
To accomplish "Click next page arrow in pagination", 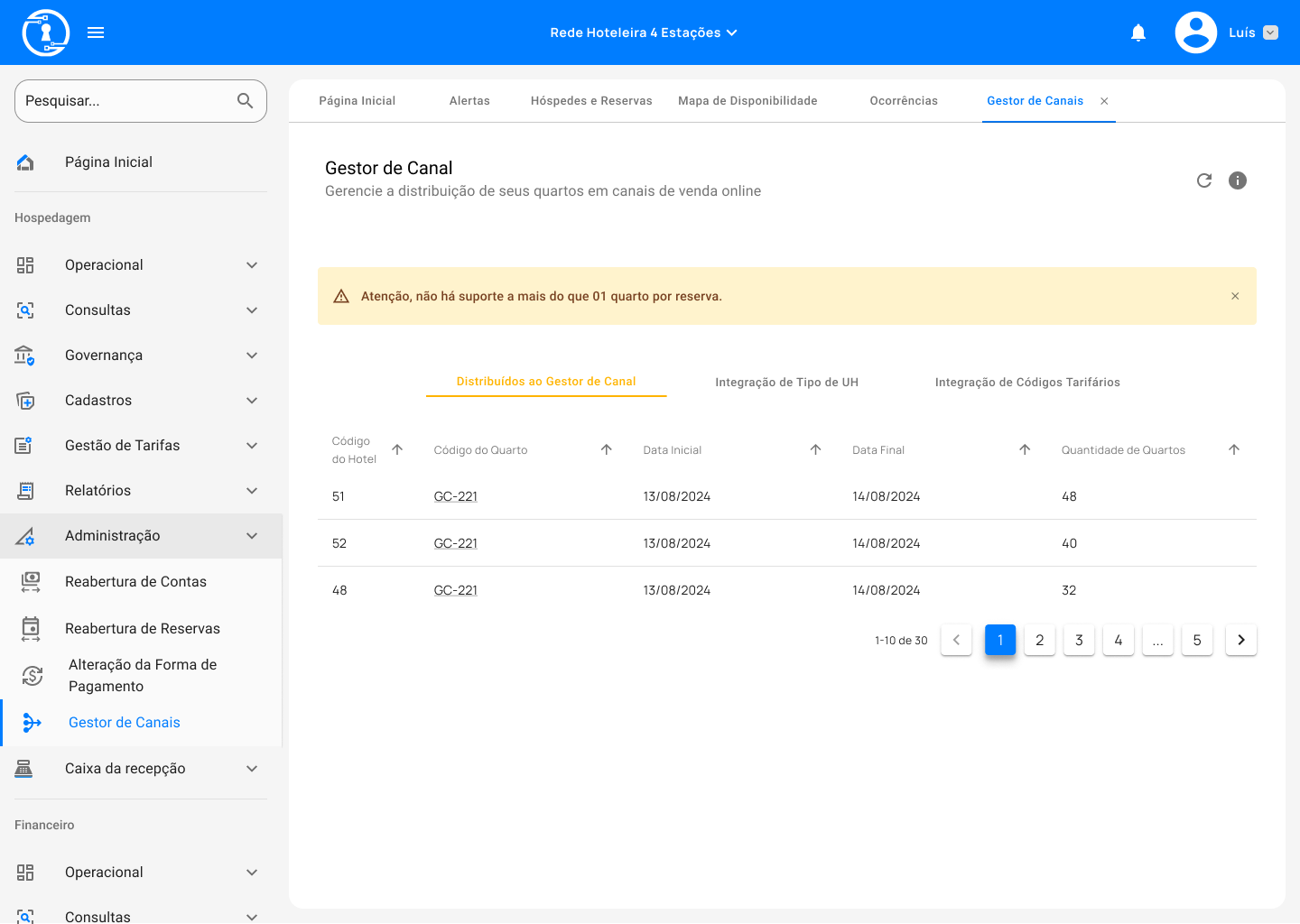I will tap(1240, 640).
